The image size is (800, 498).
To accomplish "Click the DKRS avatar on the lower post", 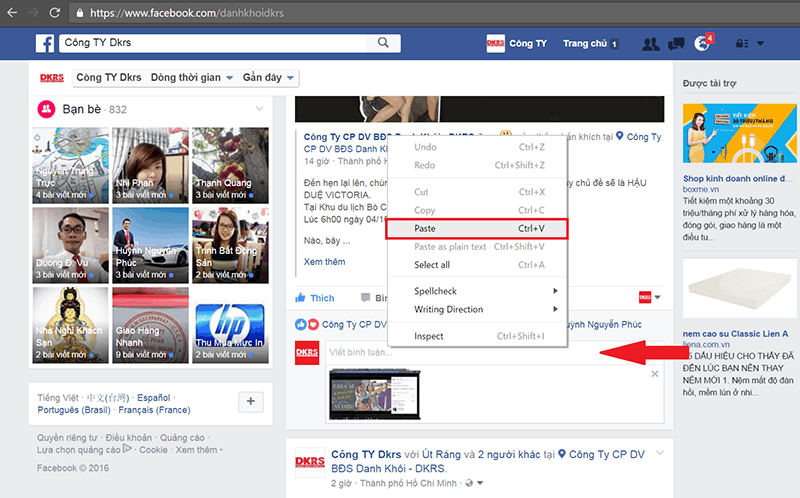I will (x=310, y=462).
